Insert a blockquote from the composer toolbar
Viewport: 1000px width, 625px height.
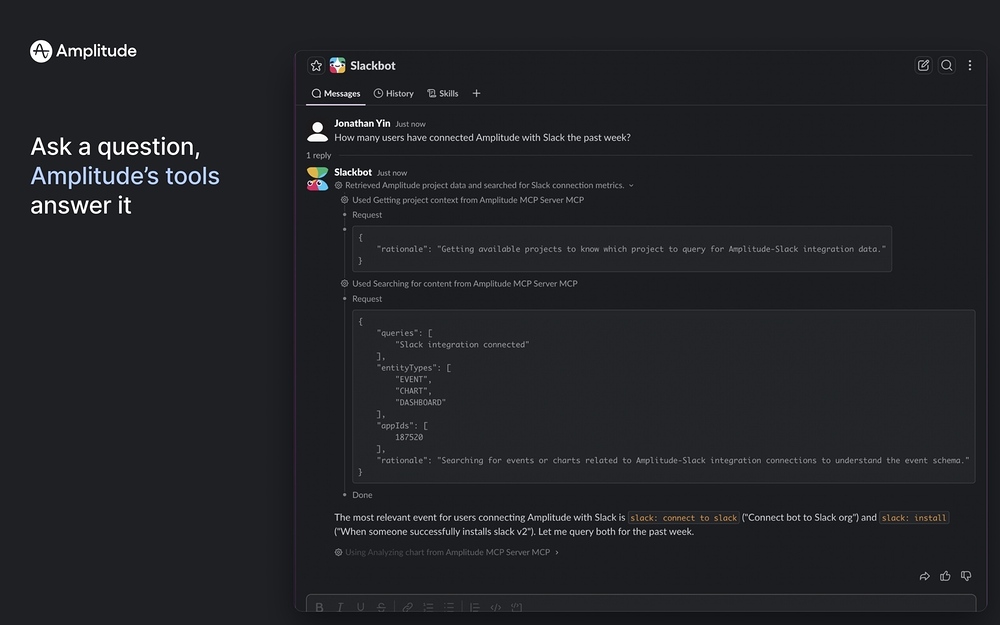[474, 607]
